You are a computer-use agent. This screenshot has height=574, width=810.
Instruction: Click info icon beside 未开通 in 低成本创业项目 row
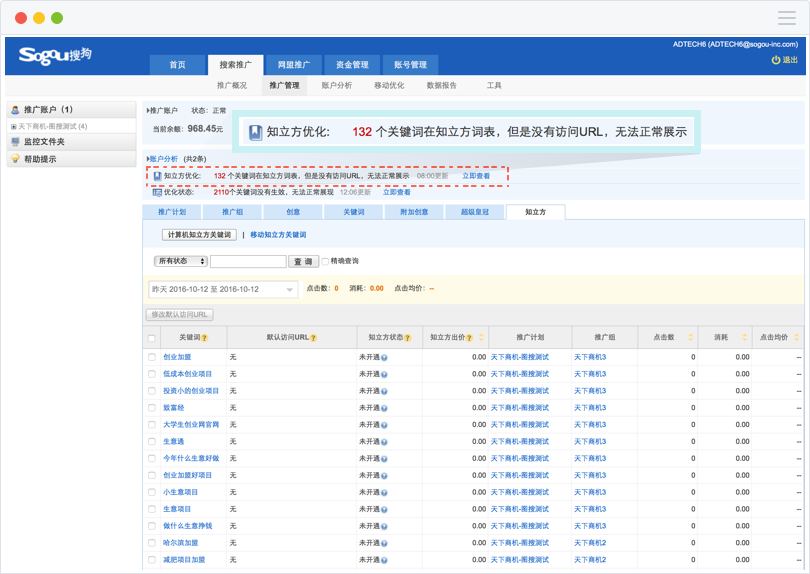pyautogui.click(x=384, y=374)
